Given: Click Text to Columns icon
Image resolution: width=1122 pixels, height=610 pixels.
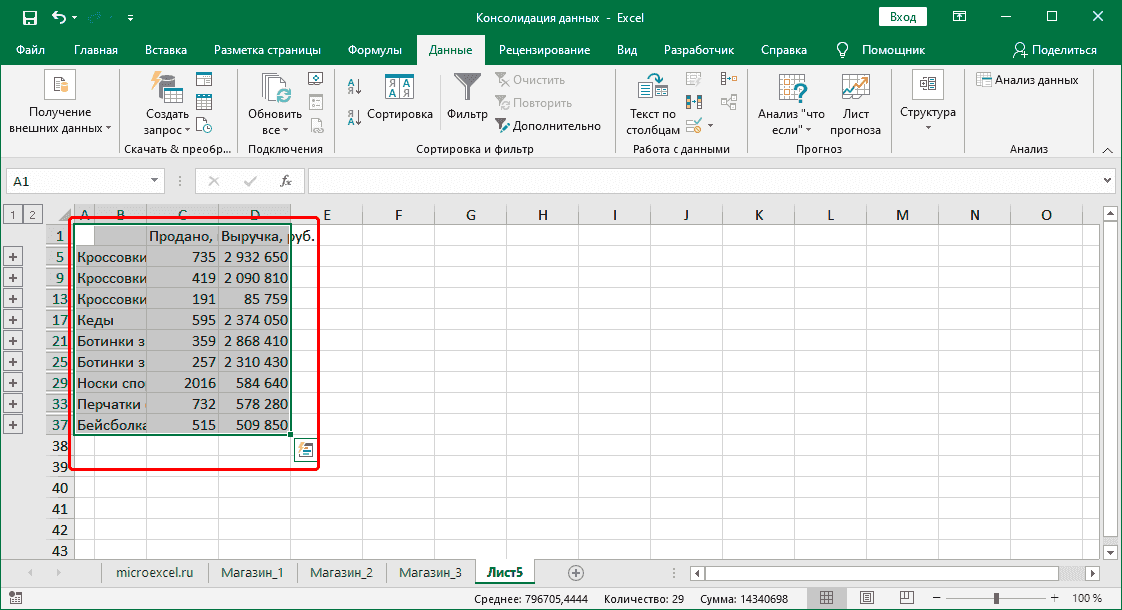Looking at the screenshot, I should (x=652, y=88).
